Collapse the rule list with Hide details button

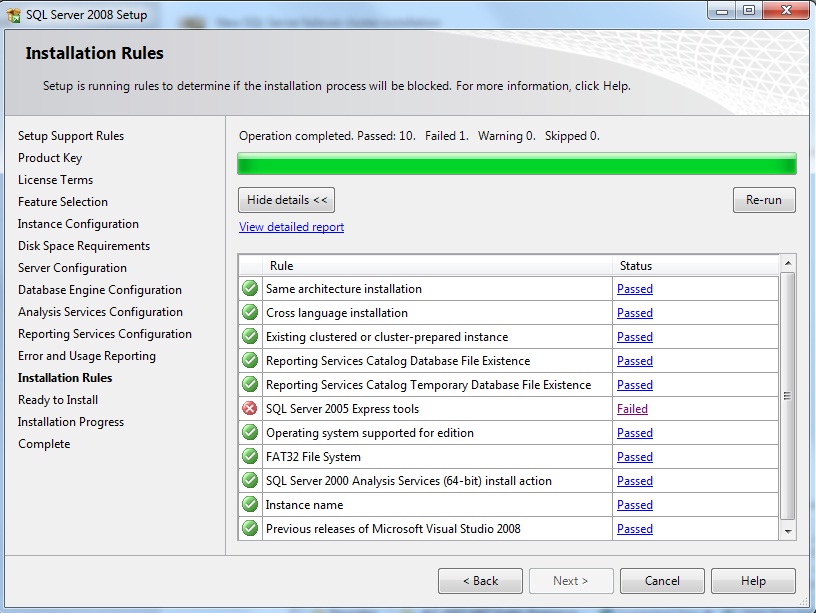pyautogui.click(x=286, y=200)
